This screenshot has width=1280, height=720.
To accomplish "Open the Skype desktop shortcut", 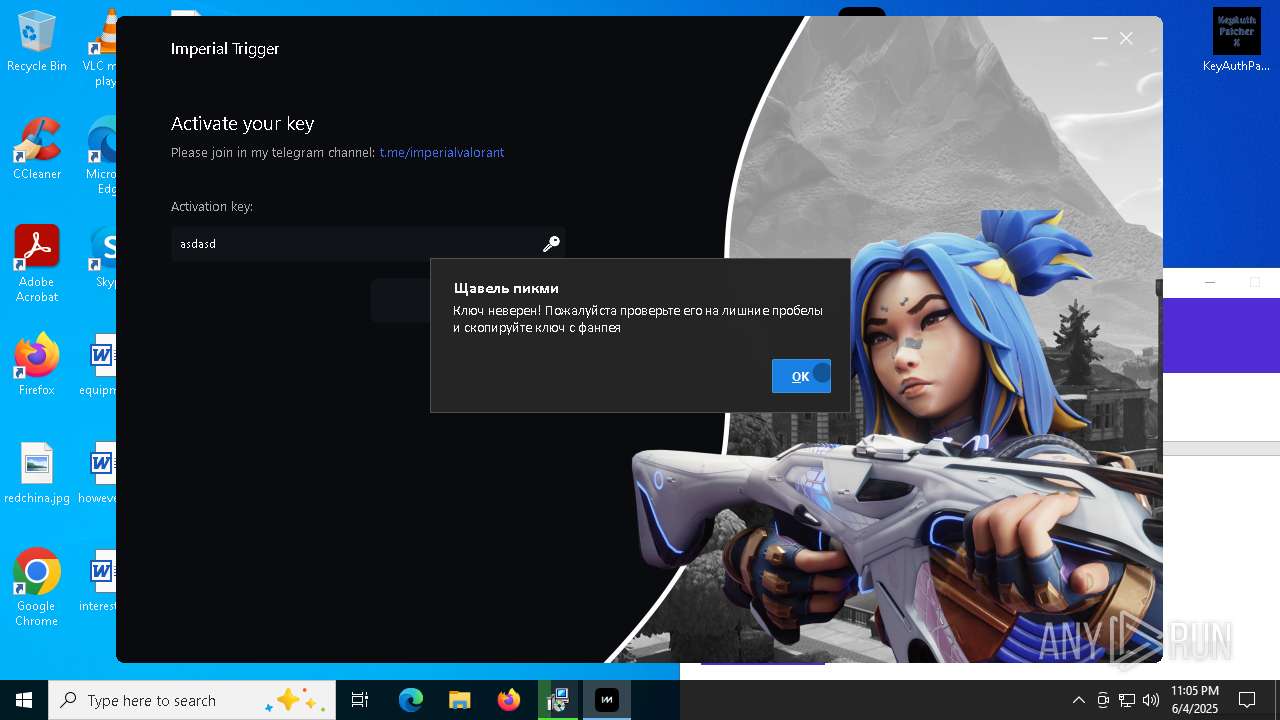I will pyautogui.click(x=104, y=257).
